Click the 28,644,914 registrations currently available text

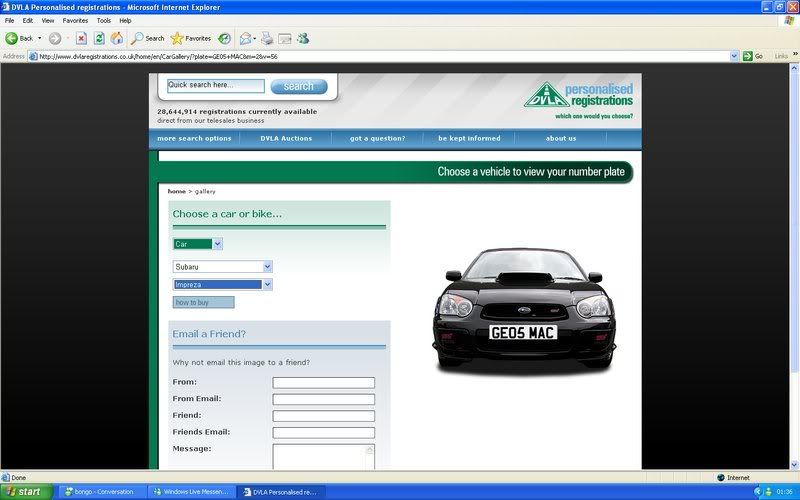pyautogui.click(x=237, y=111)
